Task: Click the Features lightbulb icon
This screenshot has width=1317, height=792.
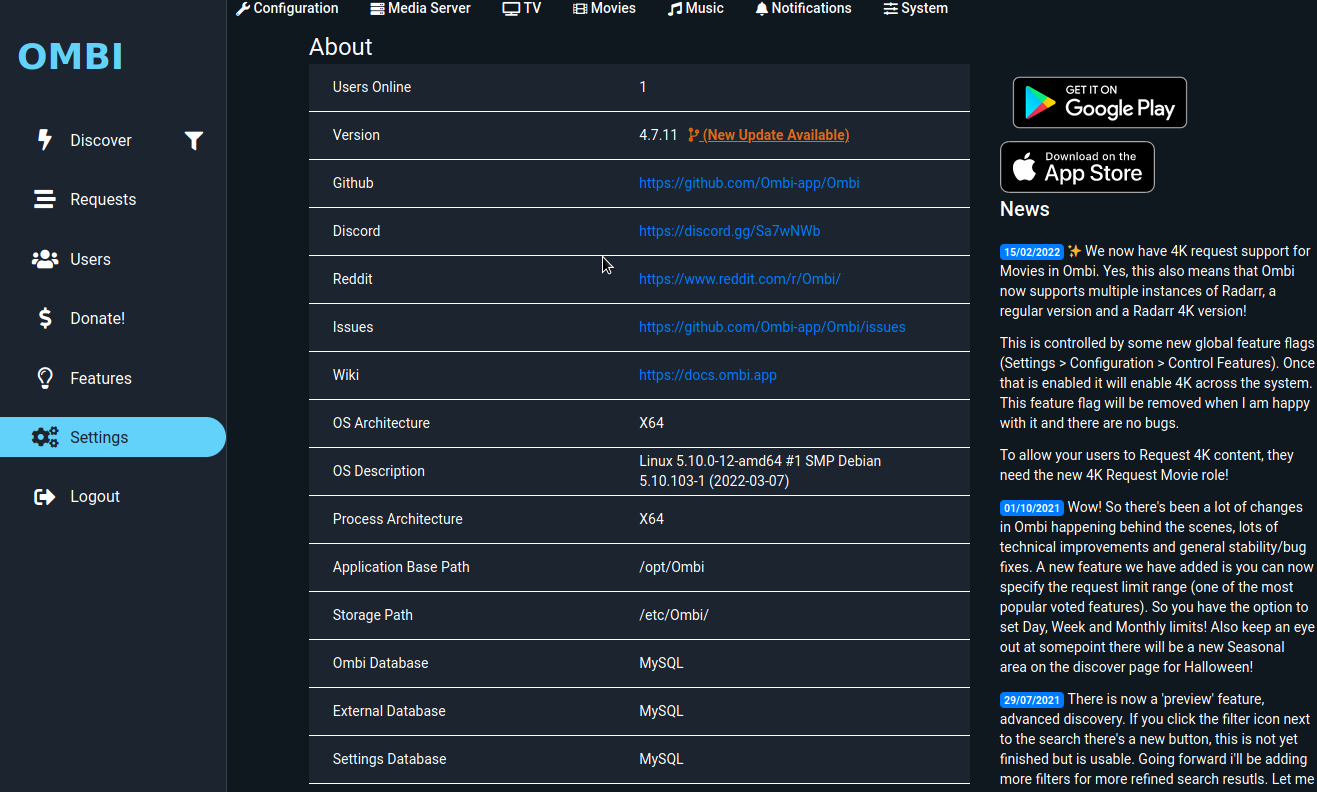Action: (x=45, y=377)
